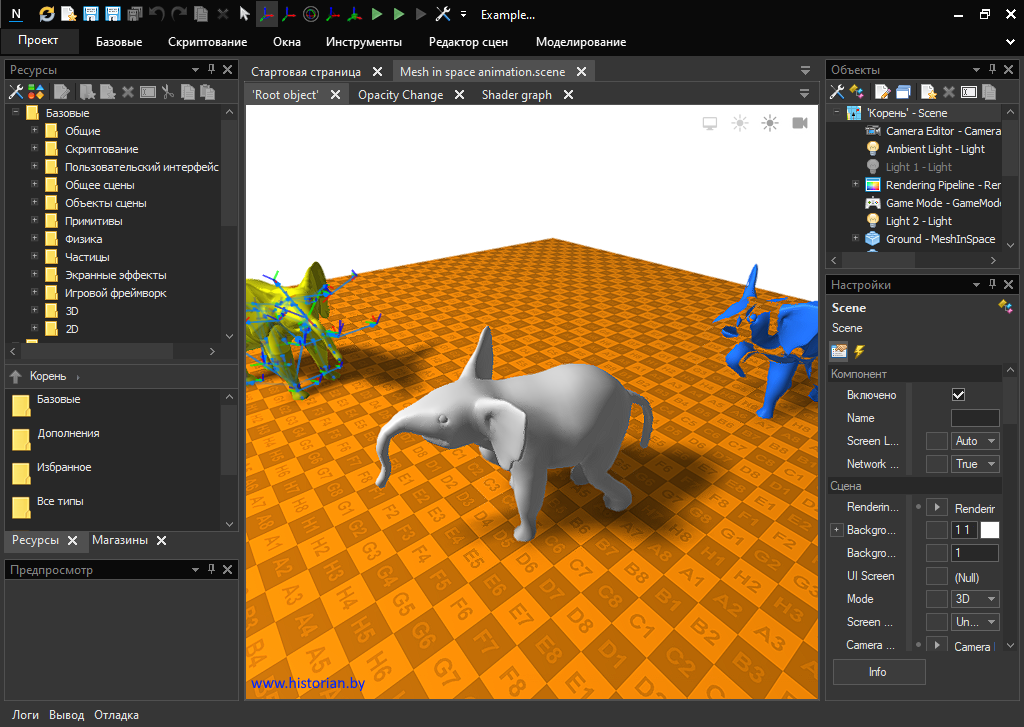Image resolution: width=1024 pixels, height=727 pixels.
Task: Open the Mode 3D dropdown
Action: click(976, 599)
